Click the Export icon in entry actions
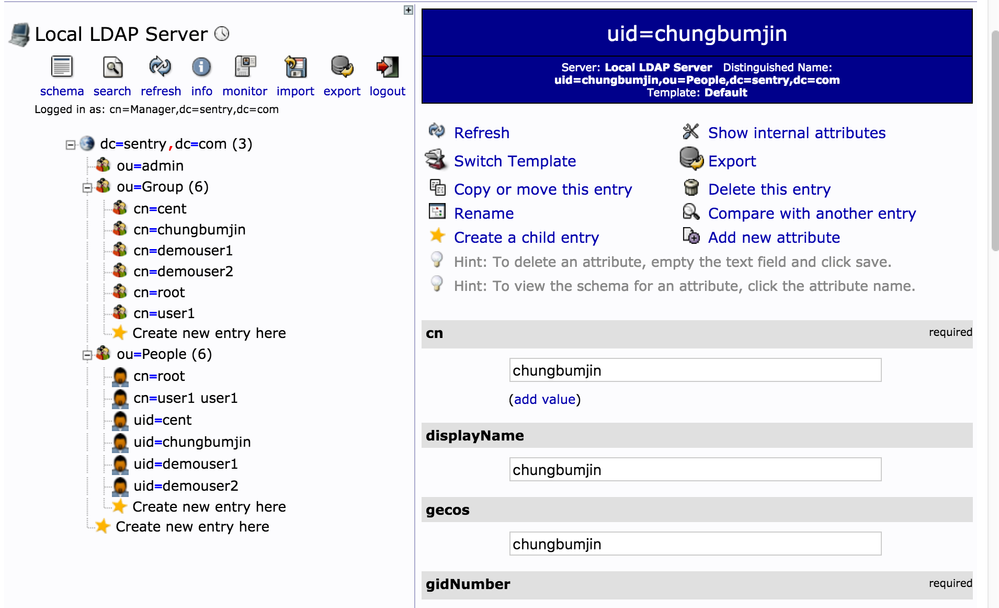This screenshot has width=999, height=608. point(691,159)
